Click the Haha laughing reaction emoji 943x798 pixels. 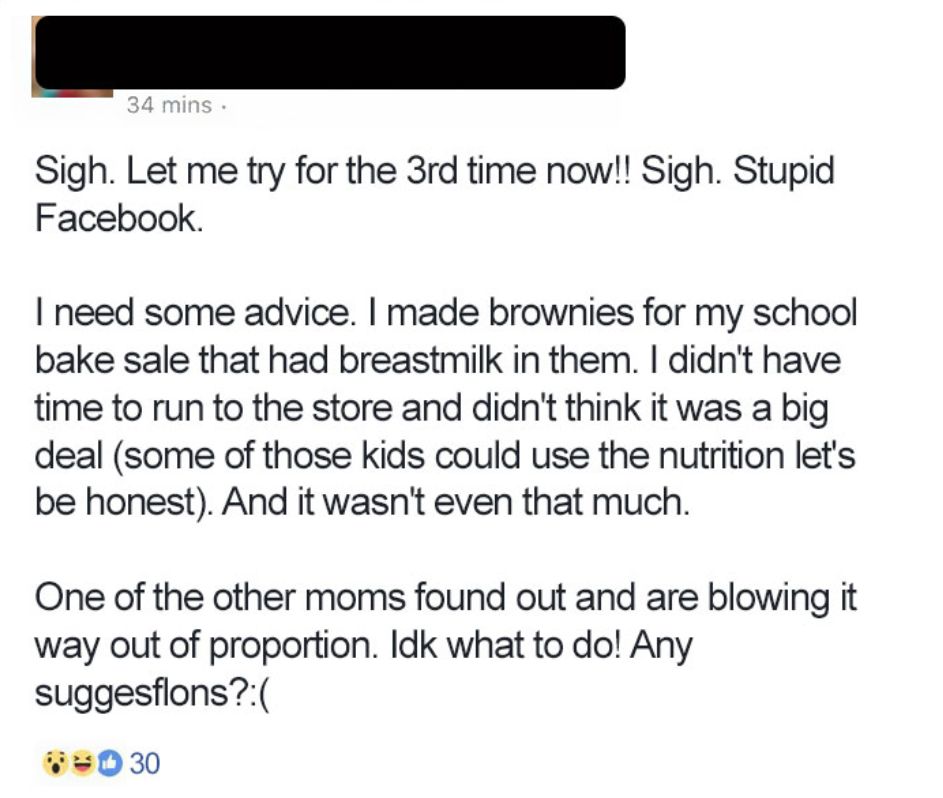82,764
